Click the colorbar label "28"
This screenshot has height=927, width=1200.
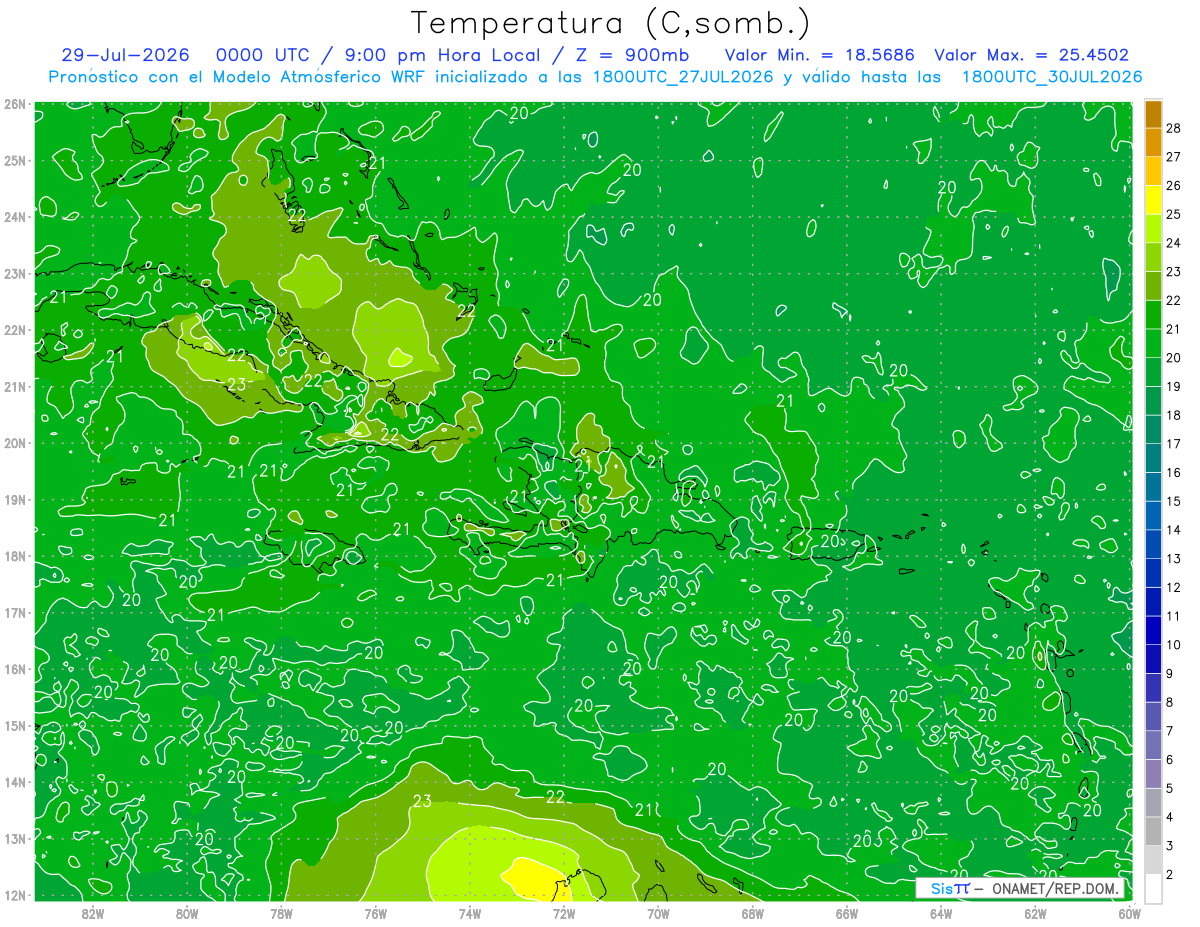click(x=1174, y=128)
